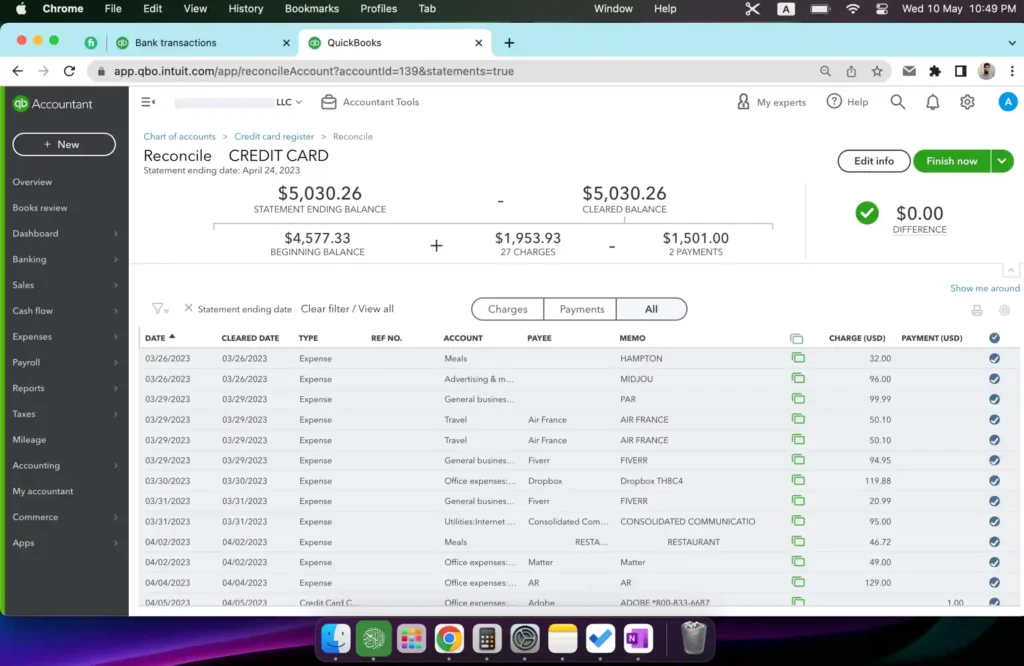Click Clear filter / View all

(347, 309)
